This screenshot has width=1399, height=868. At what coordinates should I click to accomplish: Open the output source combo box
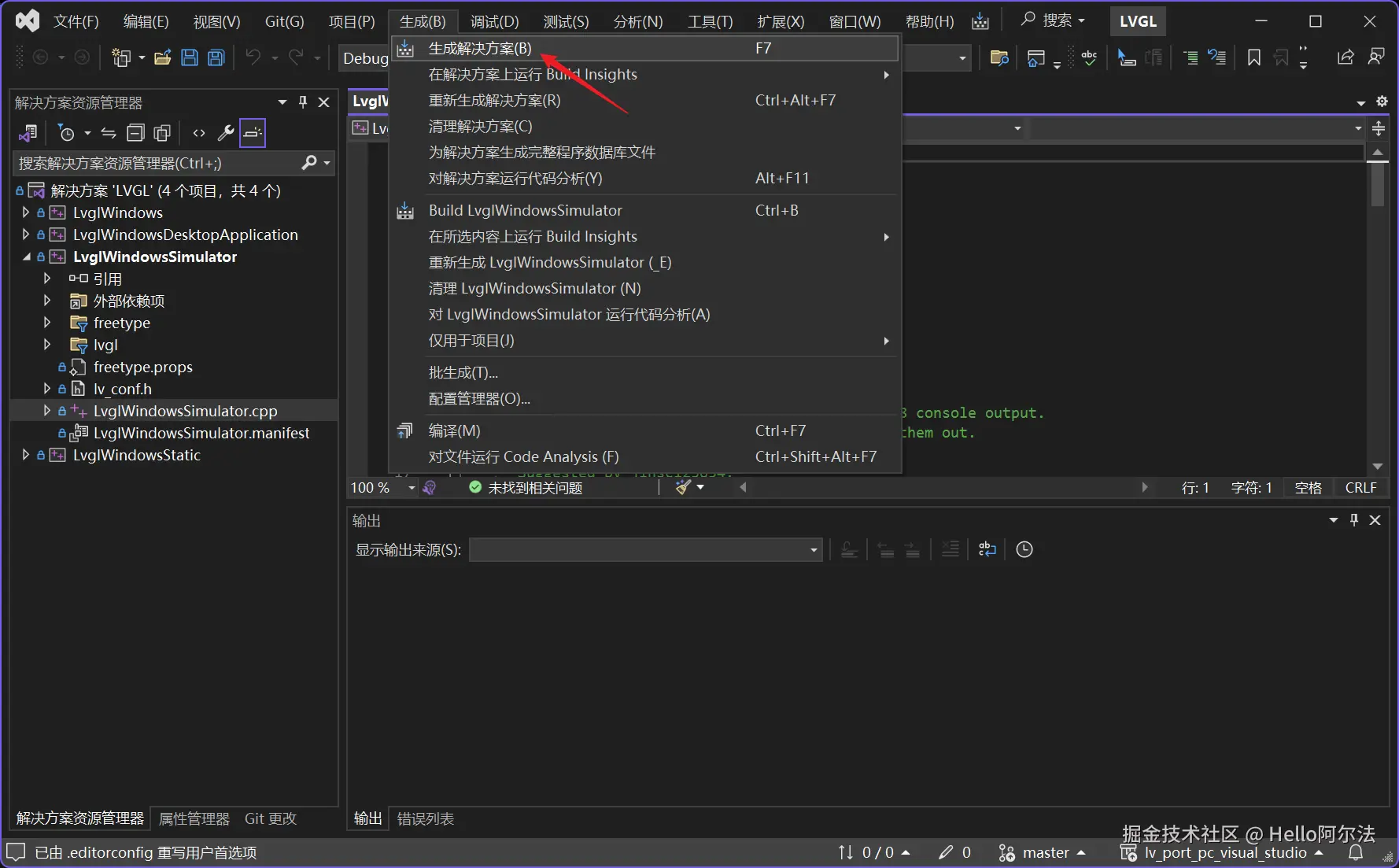[x=646, y=549]
